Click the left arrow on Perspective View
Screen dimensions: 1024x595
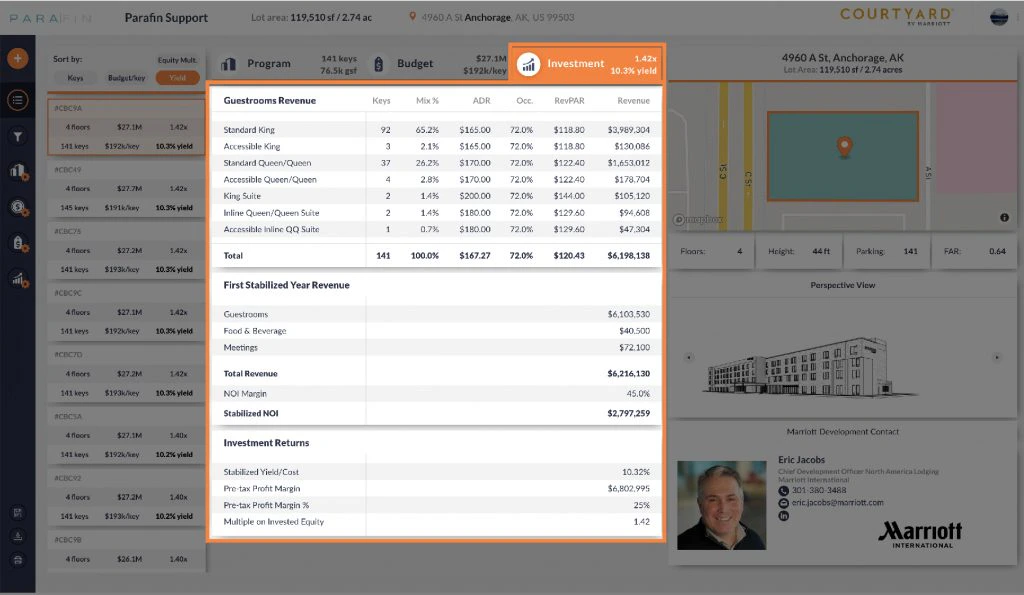[x=687, y=356]
